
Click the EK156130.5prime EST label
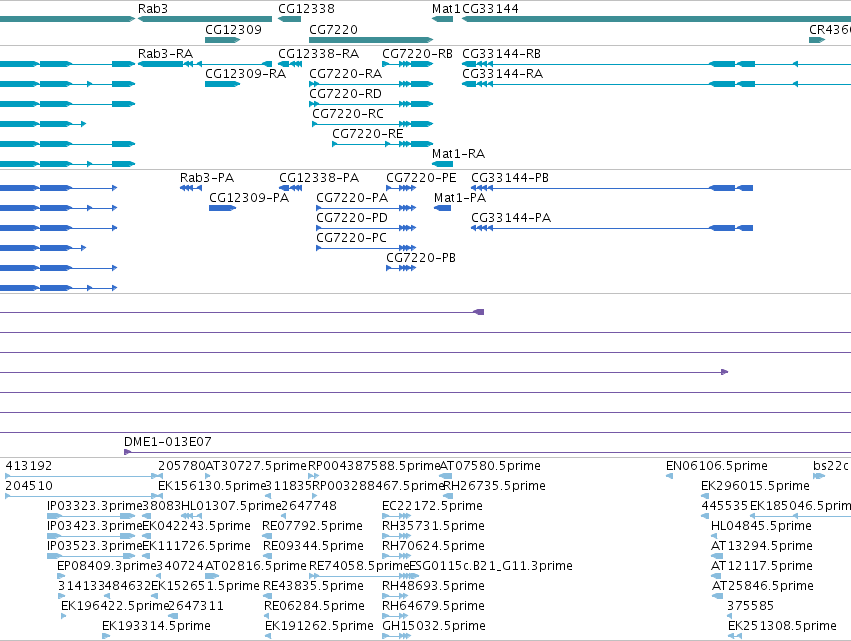click(212, 486)
